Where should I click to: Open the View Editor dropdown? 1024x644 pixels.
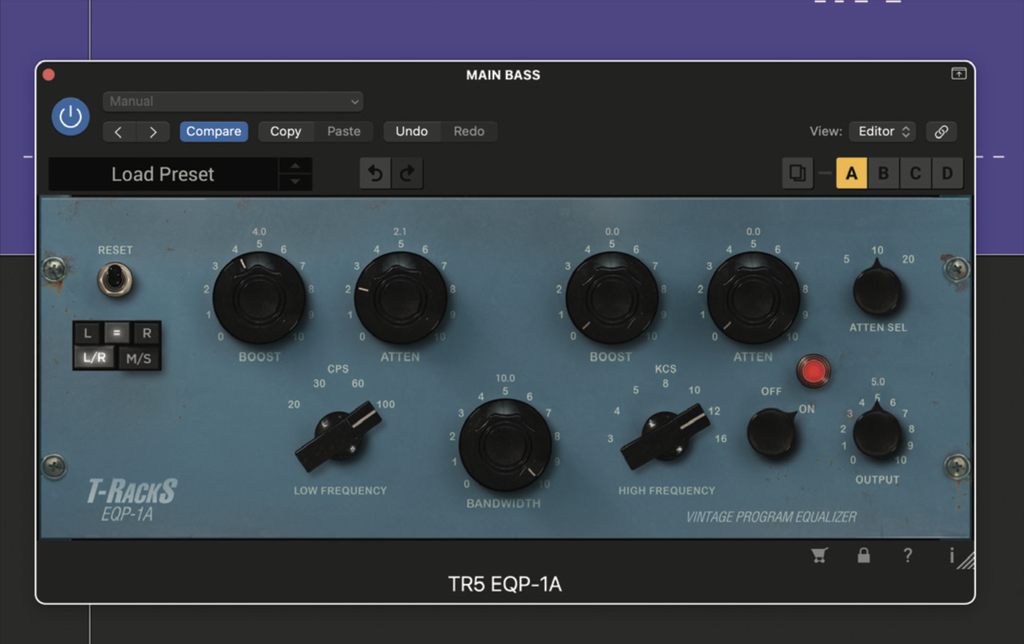point(882,131)
